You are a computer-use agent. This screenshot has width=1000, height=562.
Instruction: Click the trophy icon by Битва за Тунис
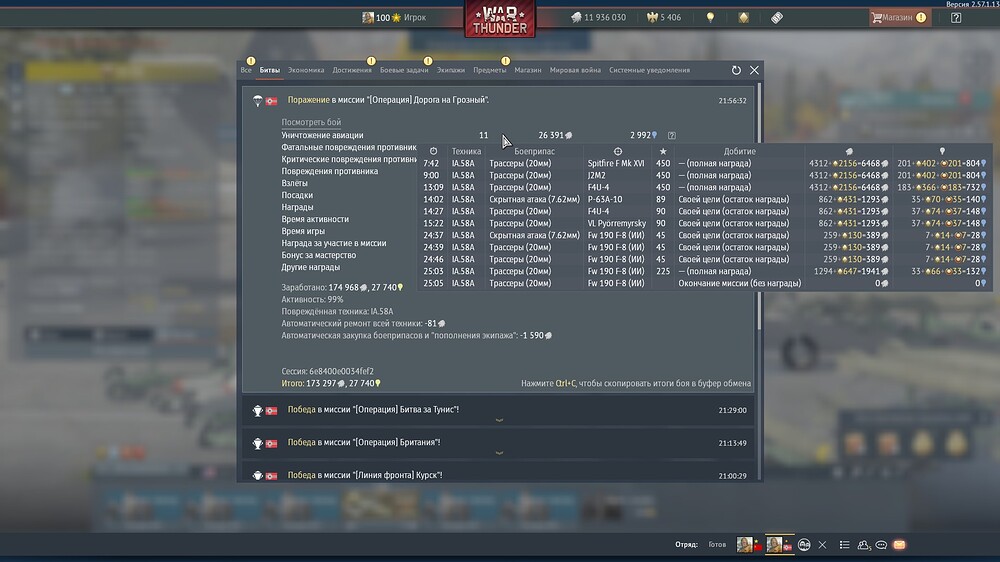click(258, 411)
